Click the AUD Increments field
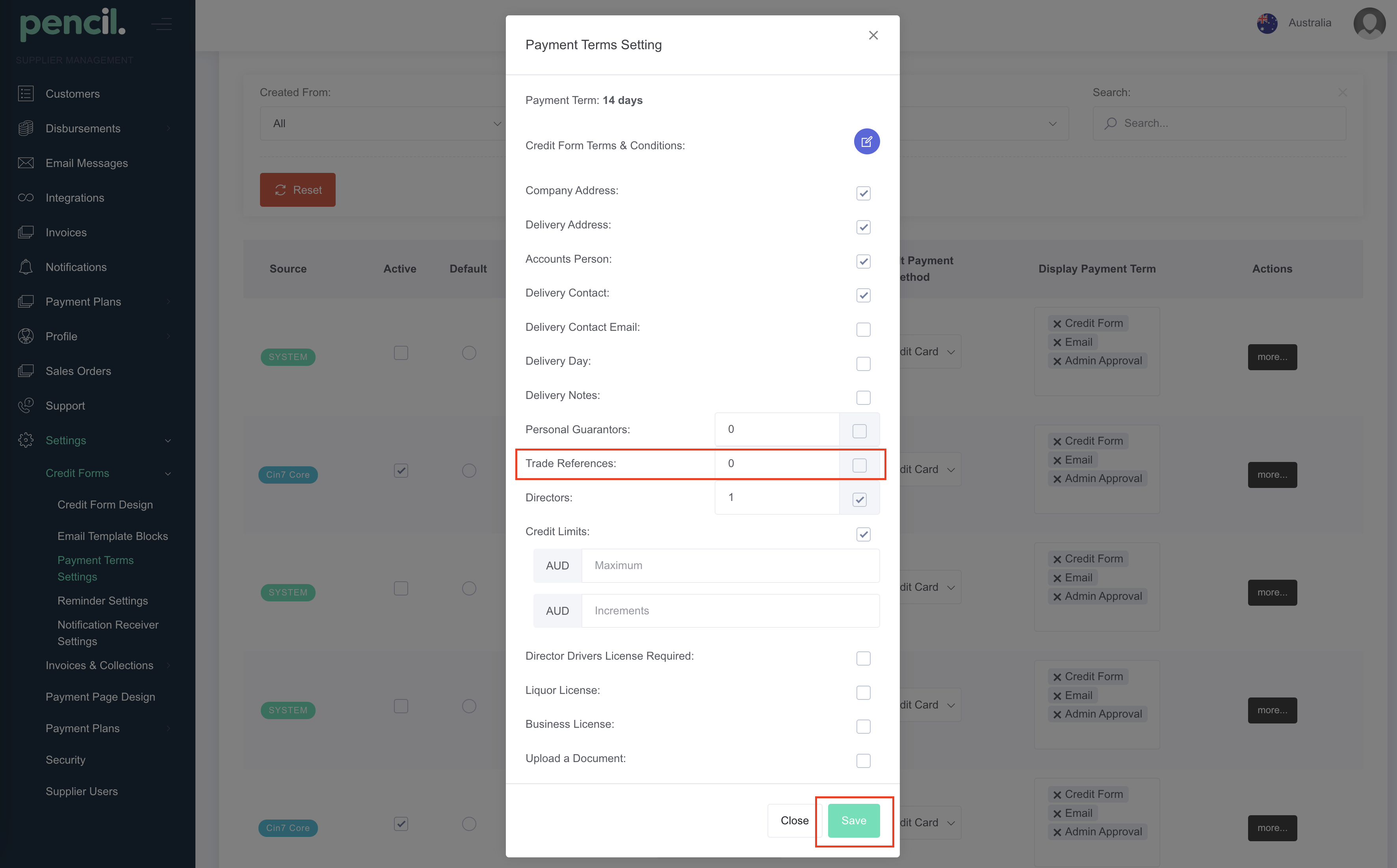This screenshot has height=868, width=1397. pyautogui.click(x=730, y=611)
